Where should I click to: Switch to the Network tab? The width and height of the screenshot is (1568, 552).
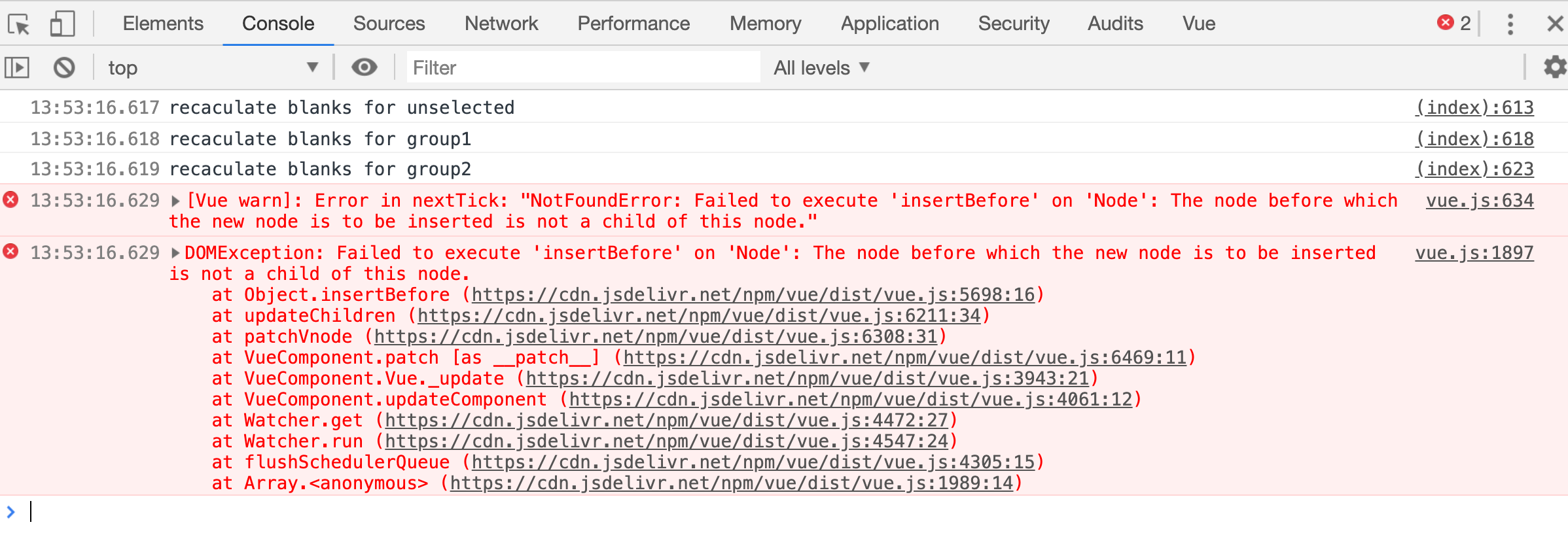(501, 24)
